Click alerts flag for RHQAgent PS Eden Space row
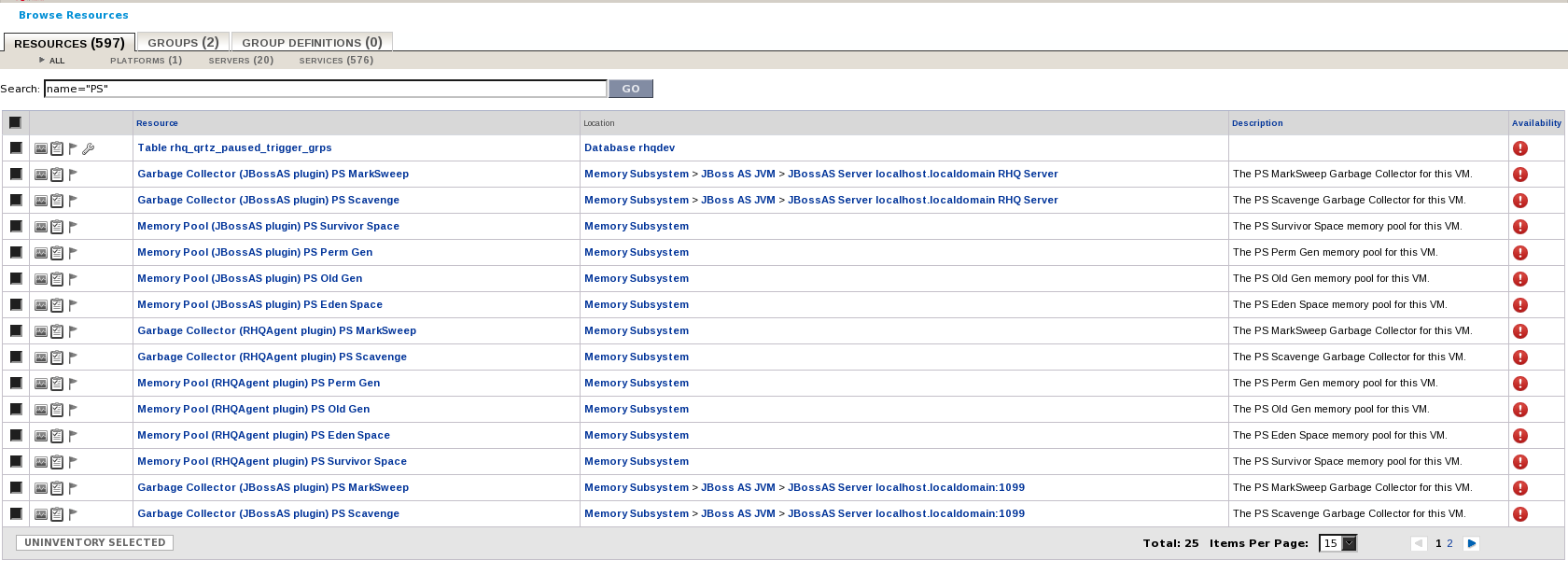 click(x=73, y=436)
